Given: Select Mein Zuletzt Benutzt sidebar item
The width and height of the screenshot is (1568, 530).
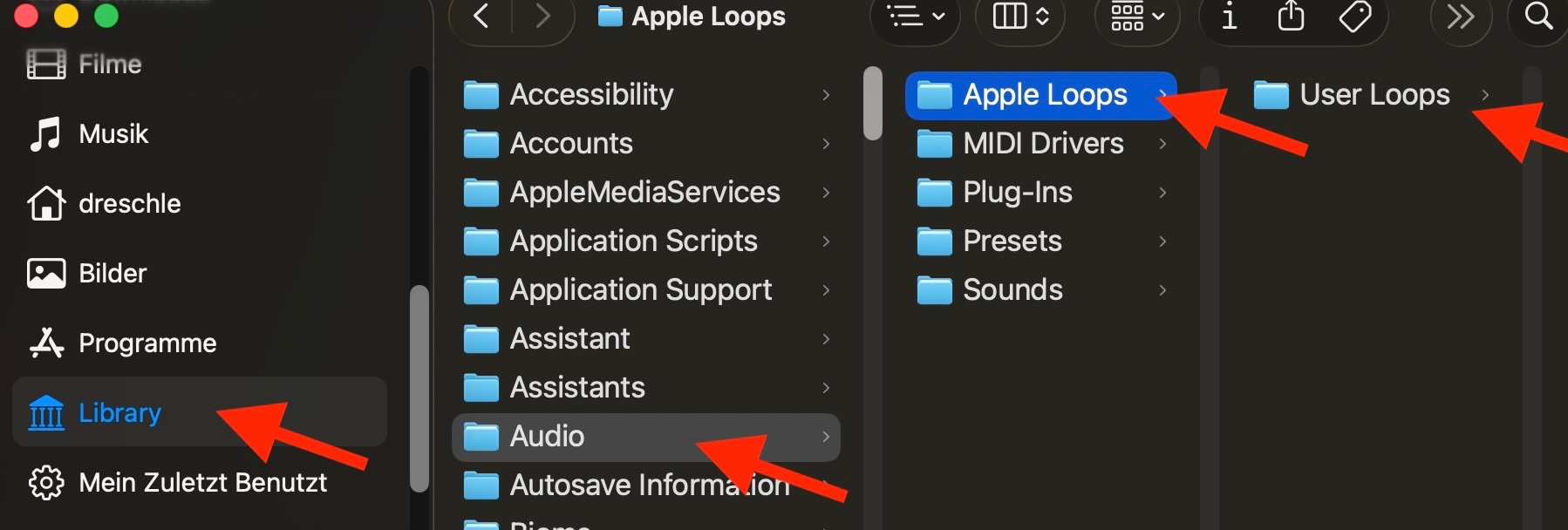Looking at the screenshot, I should (202, 483).
